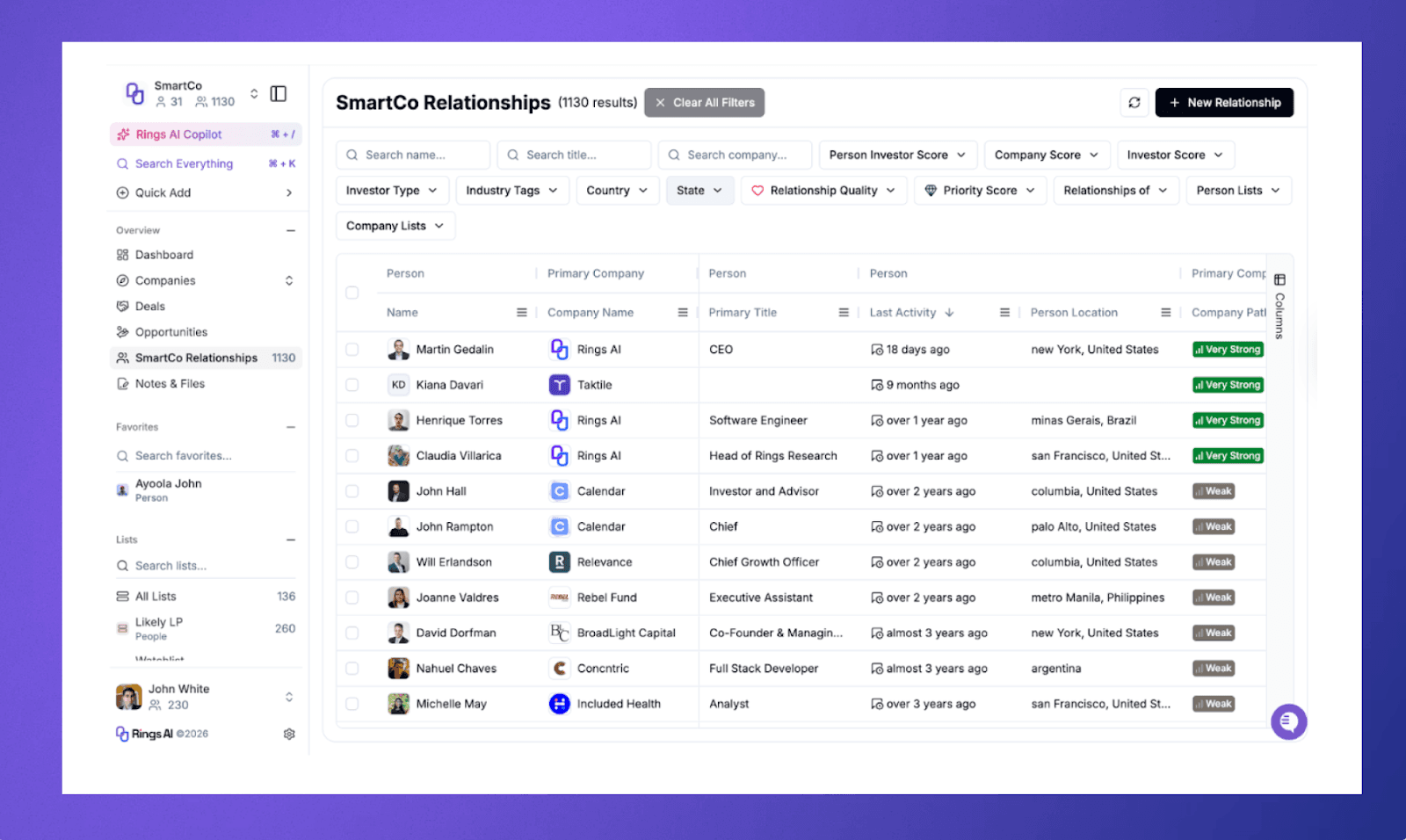The height and width of the screenshot is (840, 1406).
Task: Open SmartCo Relationships in the sidebar
Action: (195, 358)
